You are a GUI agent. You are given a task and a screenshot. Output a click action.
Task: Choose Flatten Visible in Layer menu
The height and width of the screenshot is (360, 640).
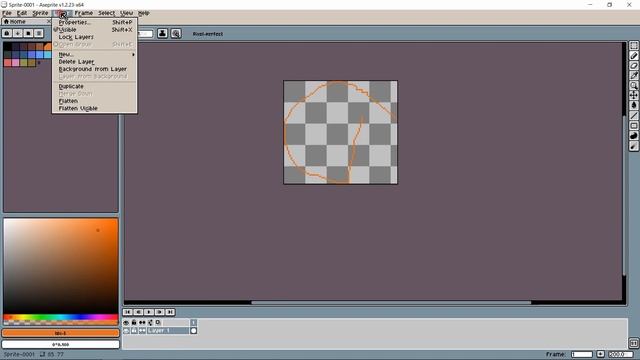point(94,108)
